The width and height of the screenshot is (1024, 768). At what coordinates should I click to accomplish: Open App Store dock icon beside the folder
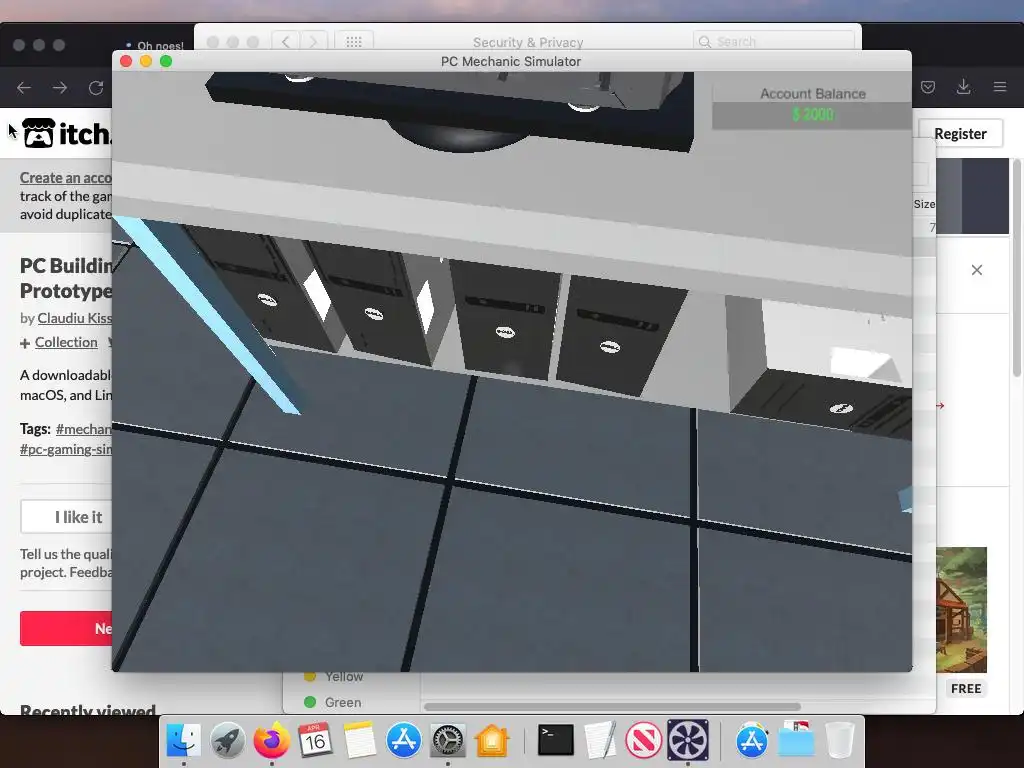[752, 740]
